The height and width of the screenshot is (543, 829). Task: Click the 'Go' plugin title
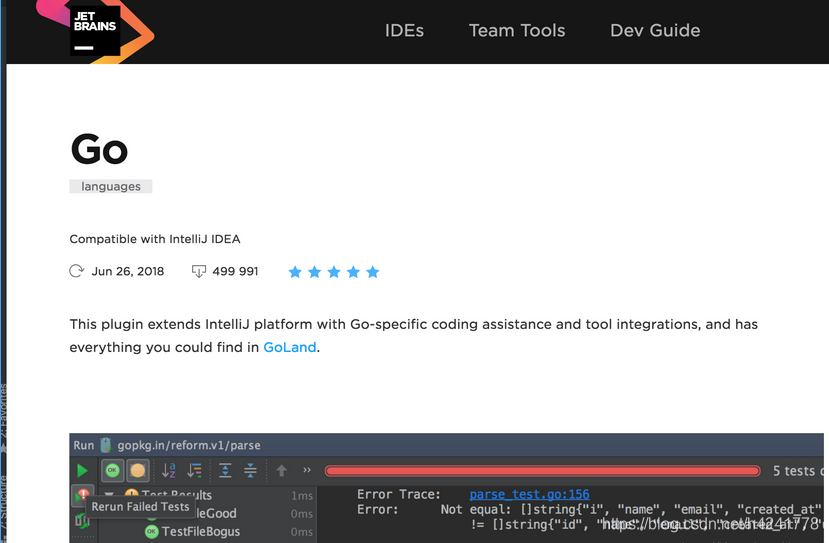[x=99, y=149]
